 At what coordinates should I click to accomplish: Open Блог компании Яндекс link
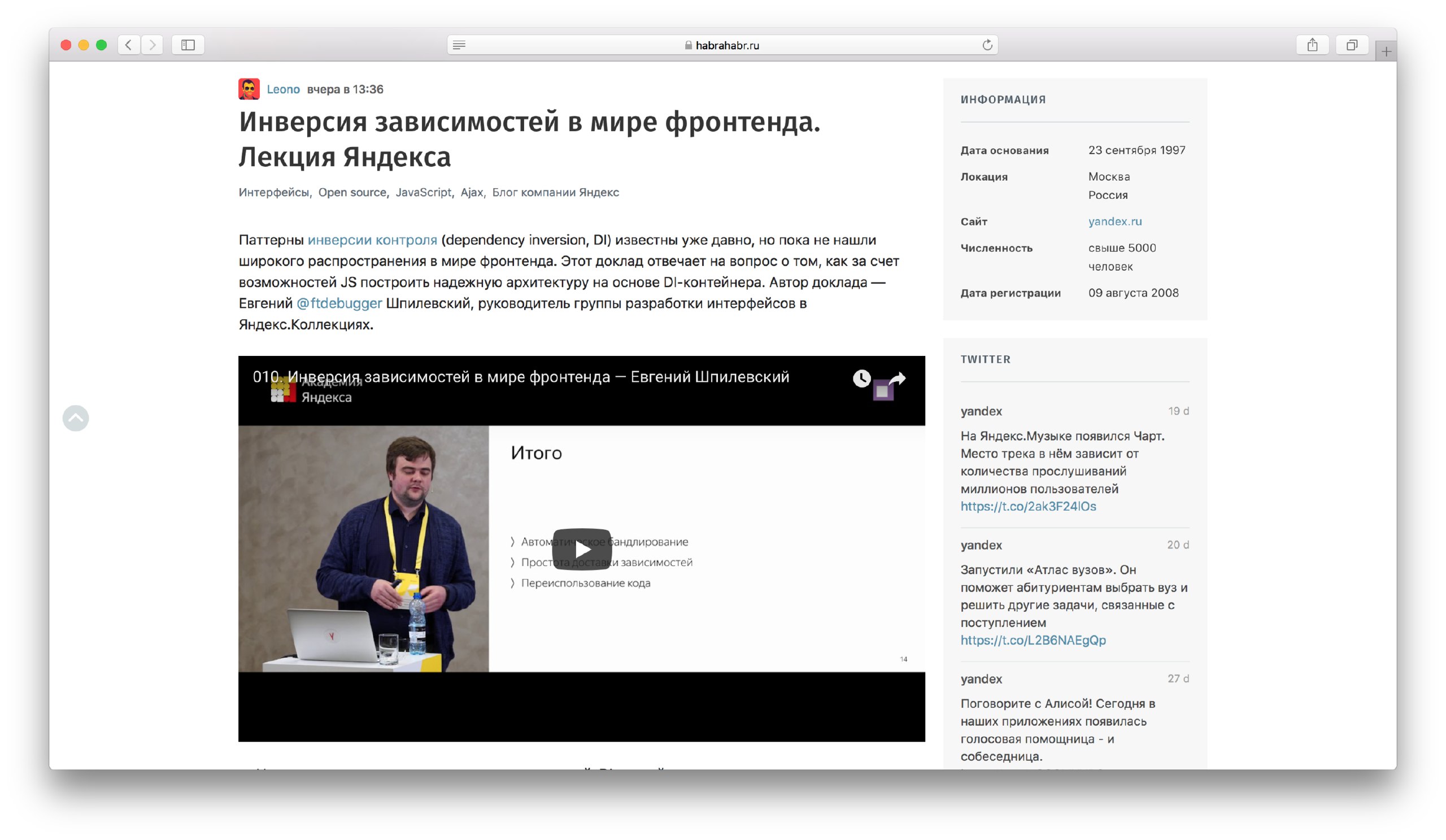[x=555, y=192]
